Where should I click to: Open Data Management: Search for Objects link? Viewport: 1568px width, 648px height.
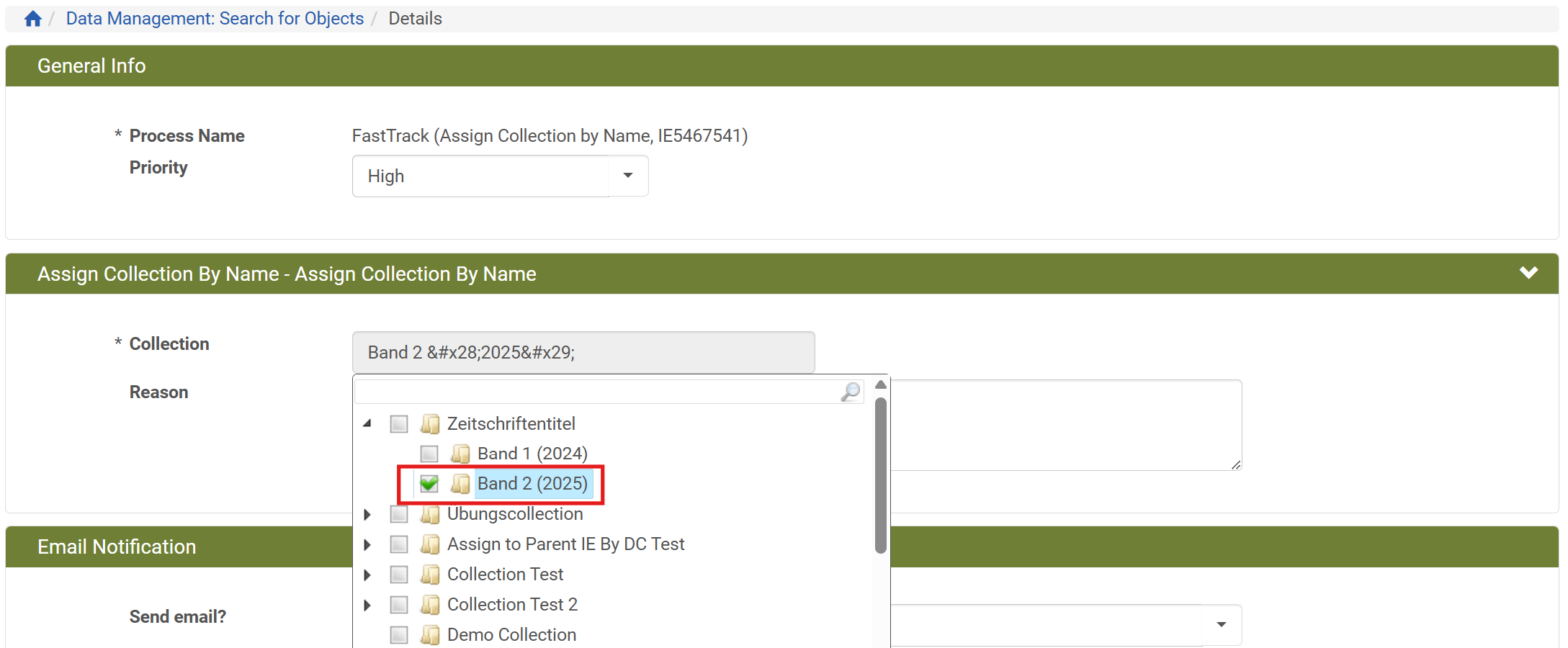coord(215,19)
